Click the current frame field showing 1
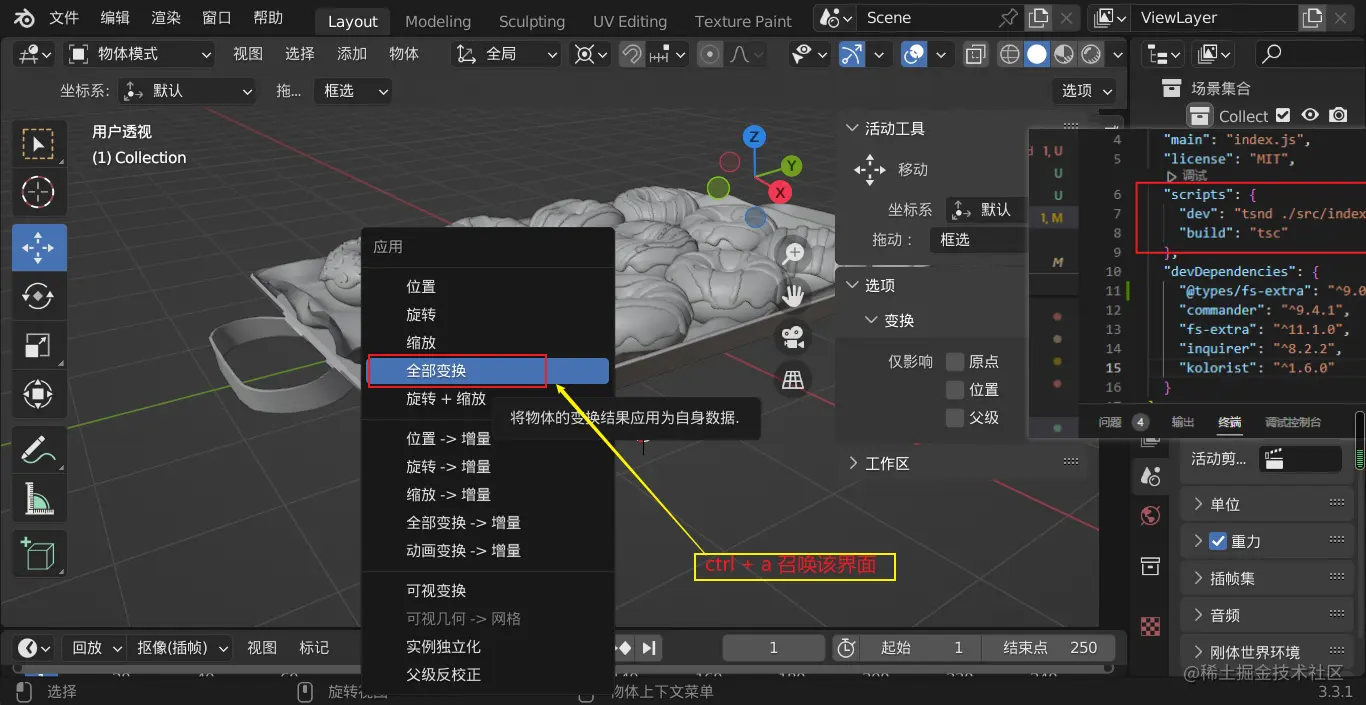Viewport: 1366px width, 705px height. [x=773, y=648]
